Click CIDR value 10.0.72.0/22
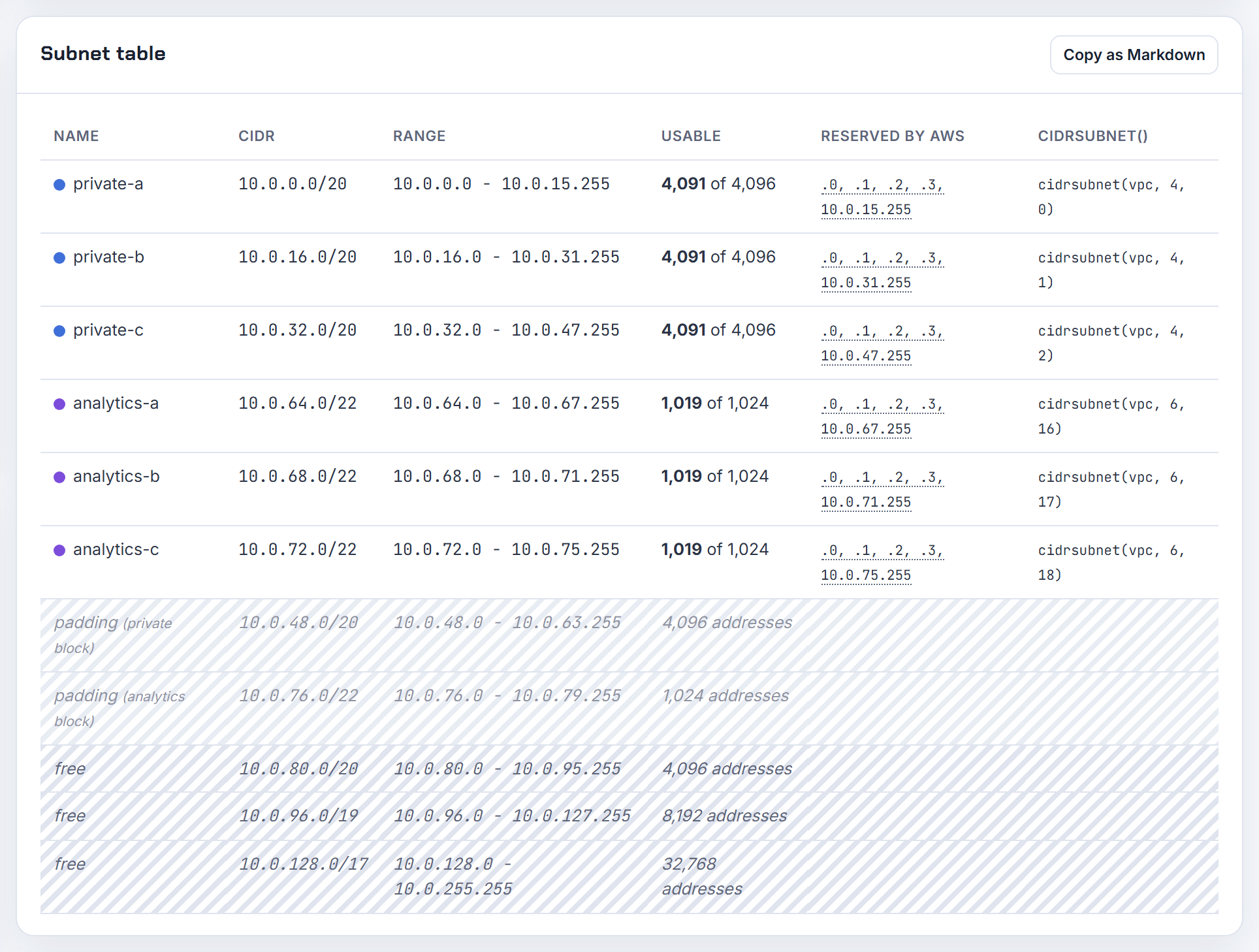This screenshot has height=952, width=1259. 298,550
